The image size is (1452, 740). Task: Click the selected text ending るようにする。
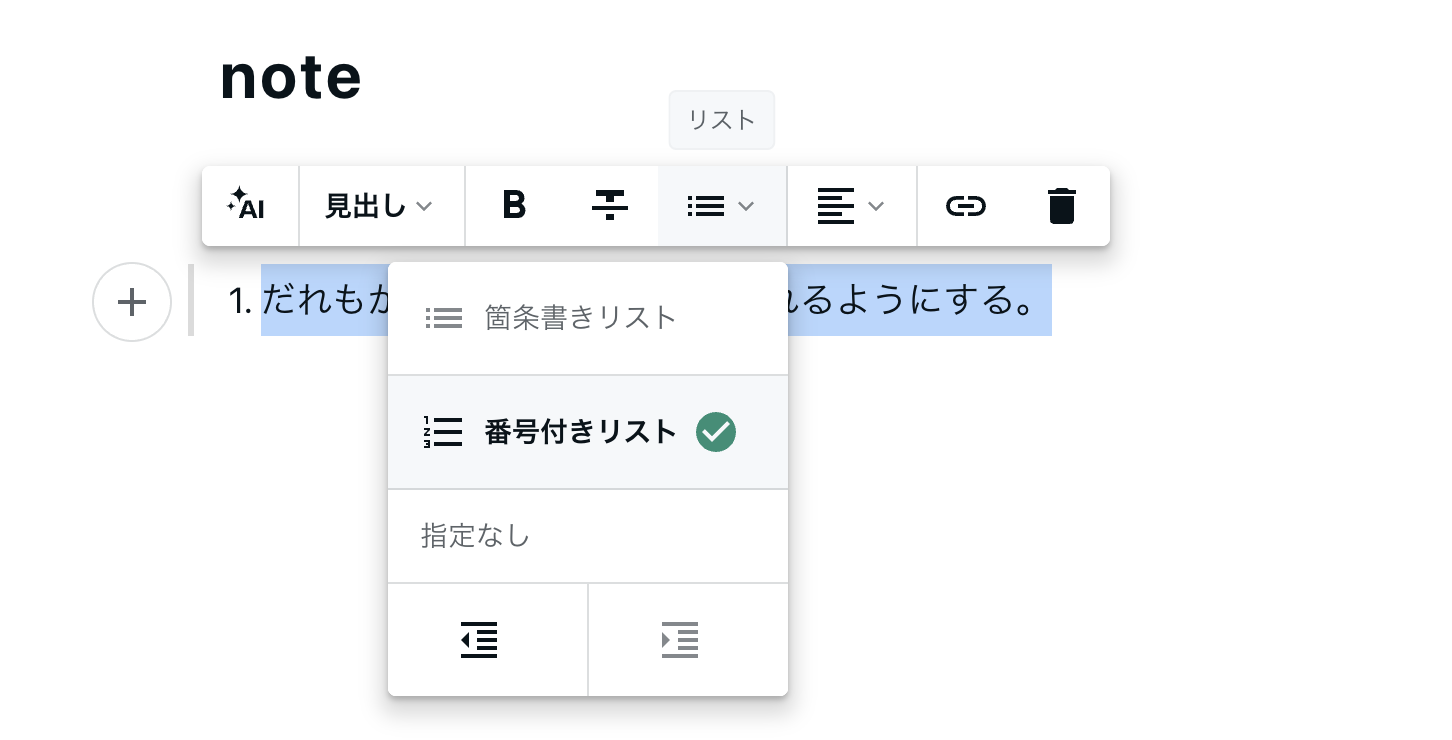[919, 300]
